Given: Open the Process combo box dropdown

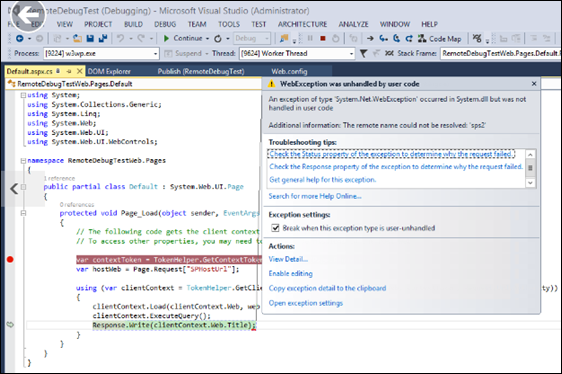Looking at the screenshot, I should coord(156,54).
